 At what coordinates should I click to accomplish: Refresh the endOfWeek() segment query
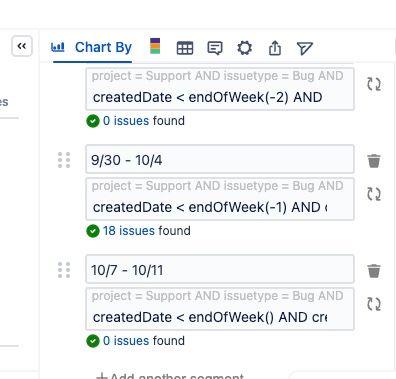[374, 304]
